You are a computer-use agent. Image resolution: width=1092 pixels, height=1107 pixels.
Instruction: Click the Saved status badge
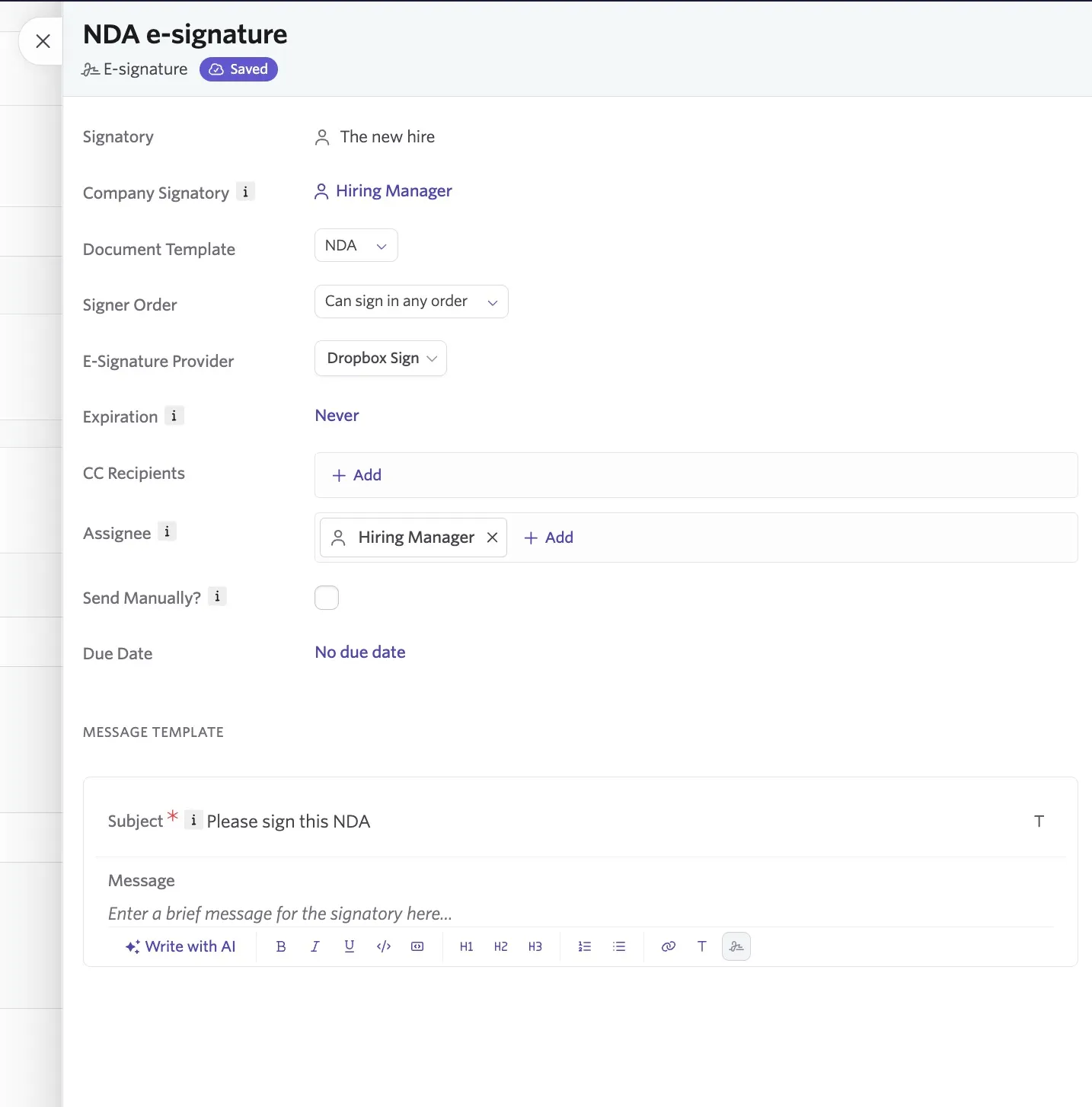[238, 69]
